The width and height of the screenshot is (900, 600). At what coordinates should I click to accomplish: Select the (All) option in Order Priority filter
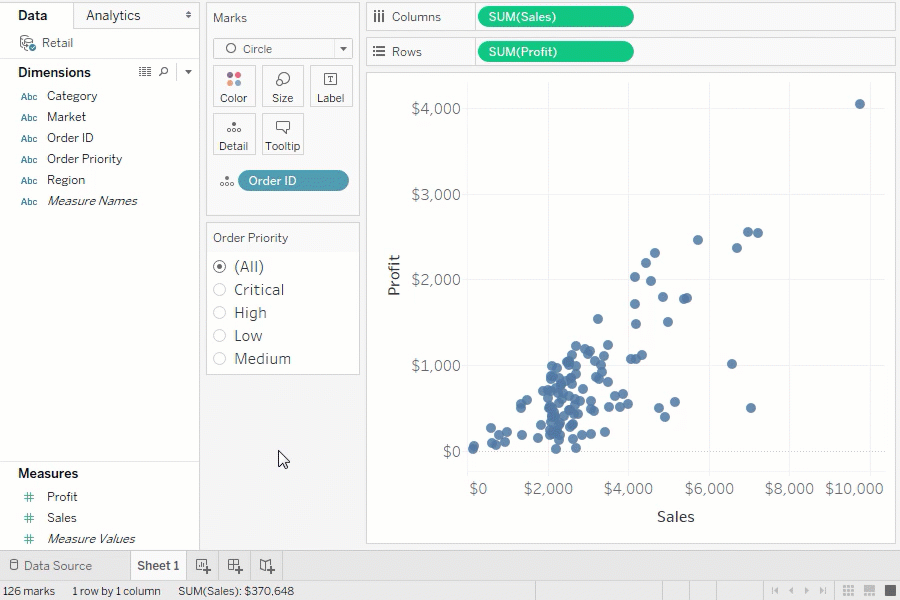pos(220,266)
